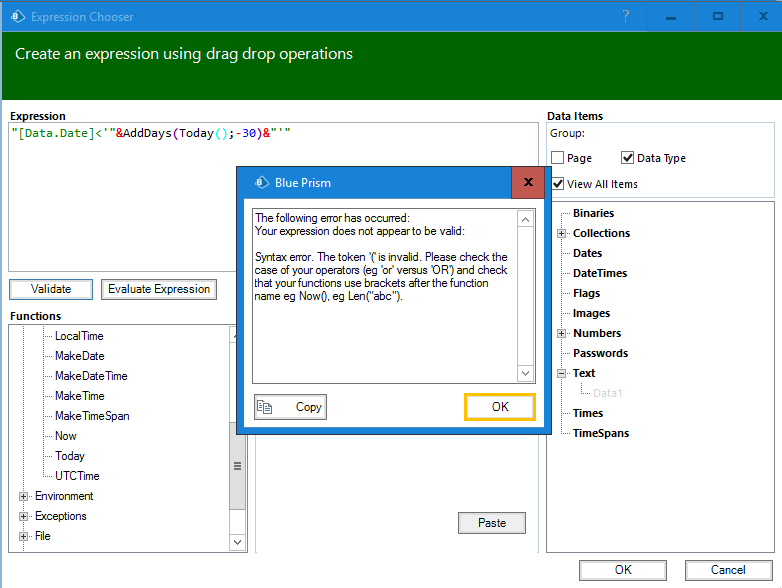
Task: Select Images in Data Items tree
Action: point(591,313)
